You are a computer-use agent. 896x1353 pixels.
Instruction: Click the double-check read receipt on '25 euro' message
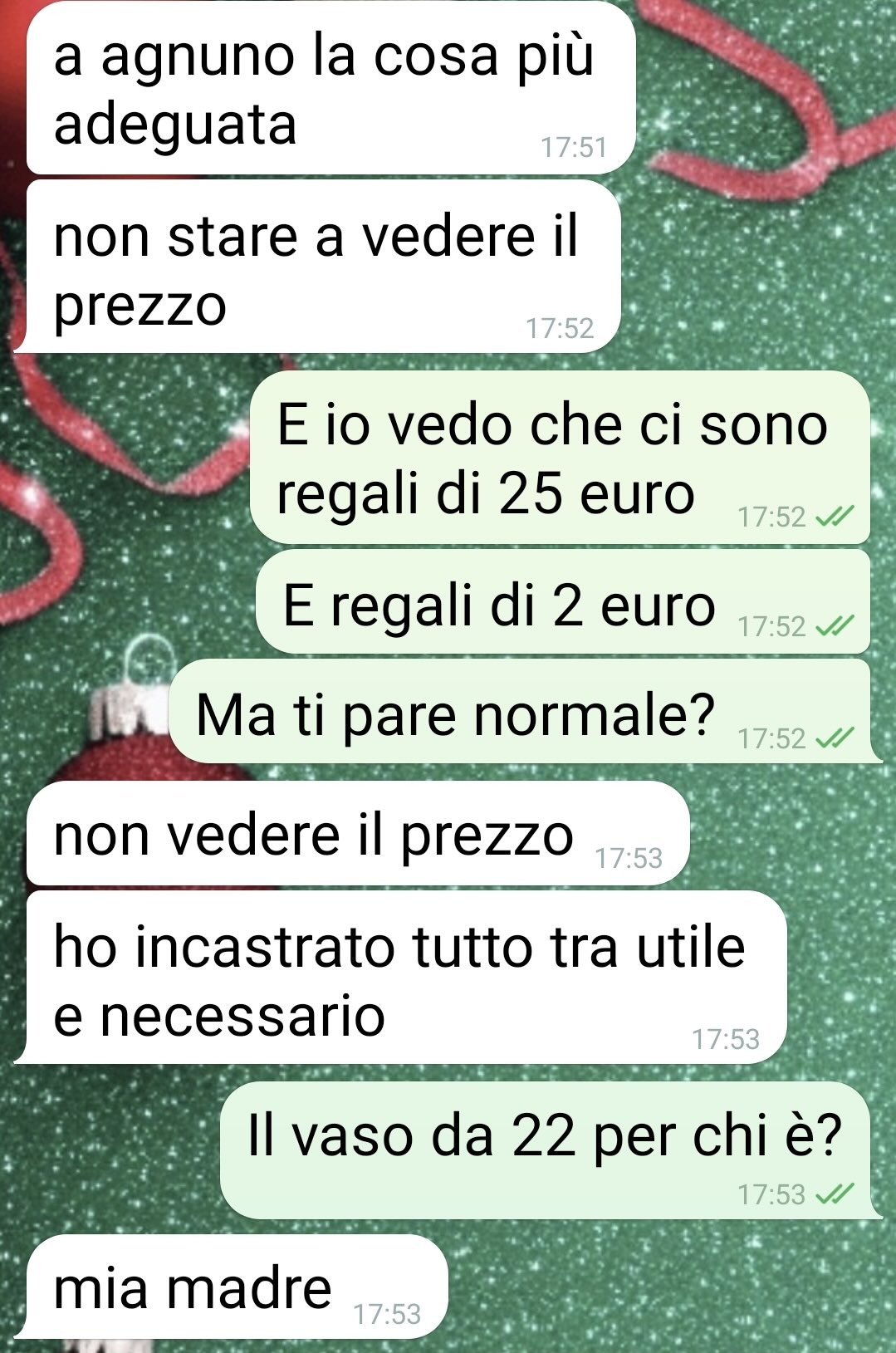(834, 517)
